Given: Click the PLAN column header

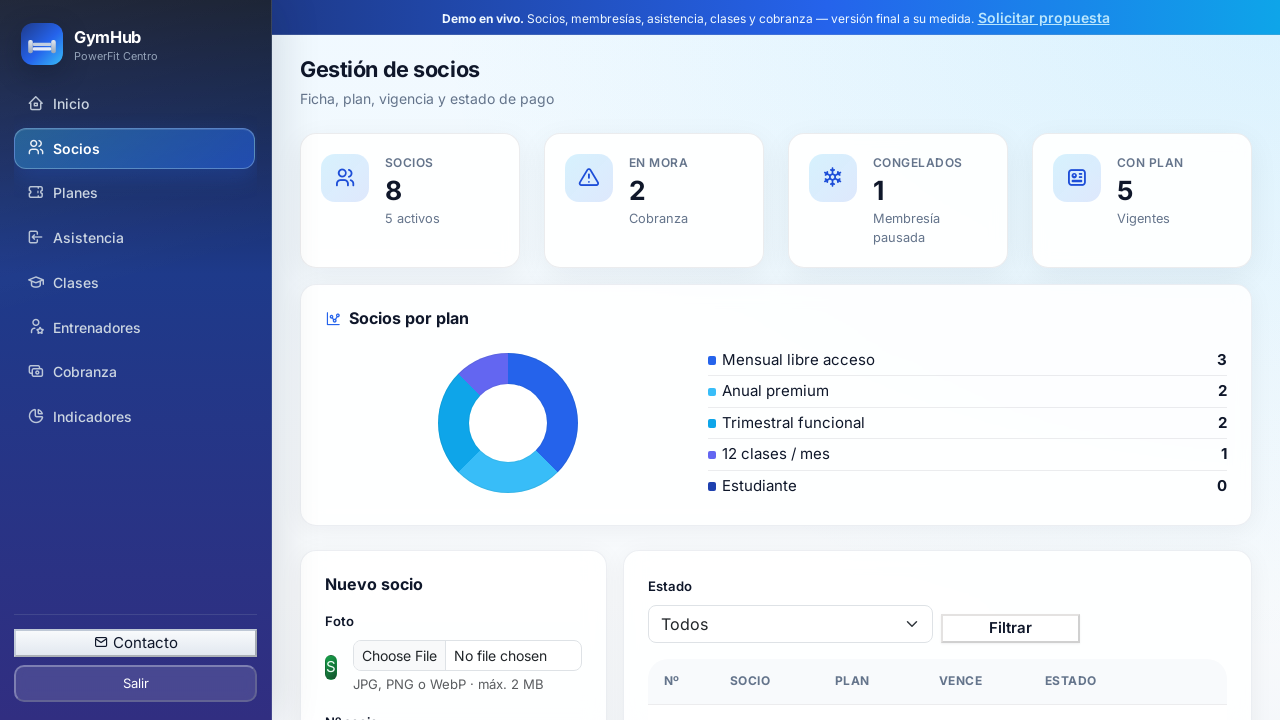Looking at the screenshot, I should pyautogui.click(x=852, y=681).
